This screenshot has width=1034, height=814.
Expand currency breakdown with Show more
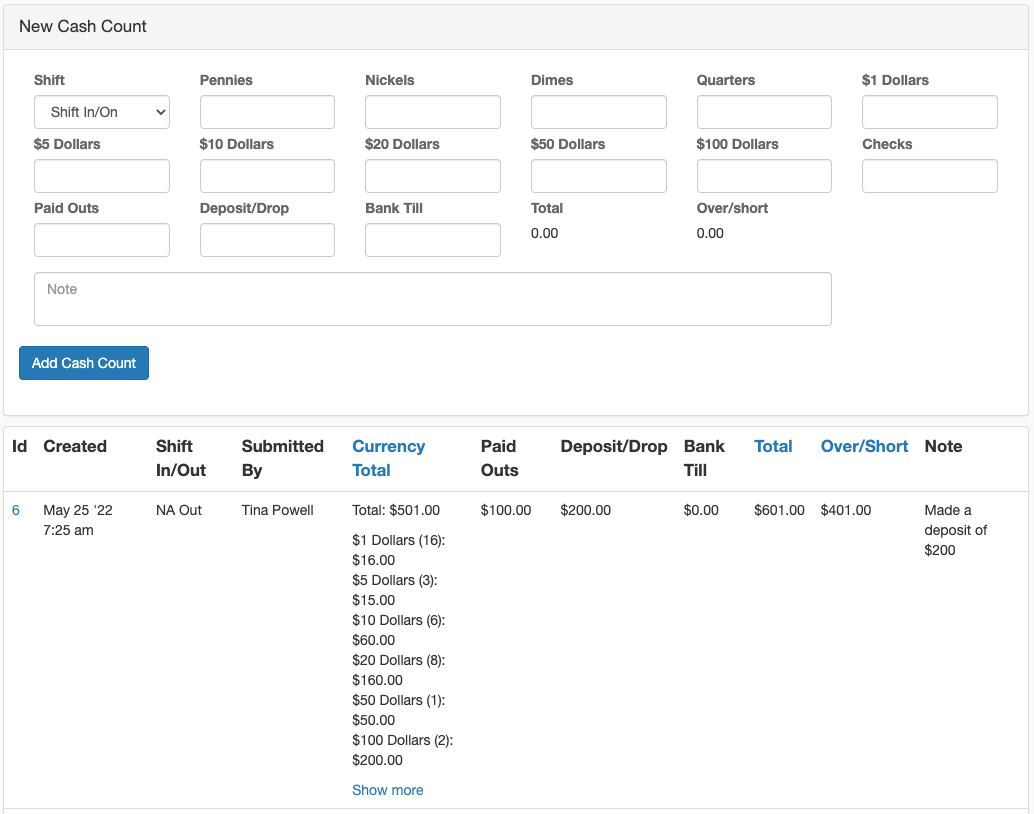(x=388, y=790)
